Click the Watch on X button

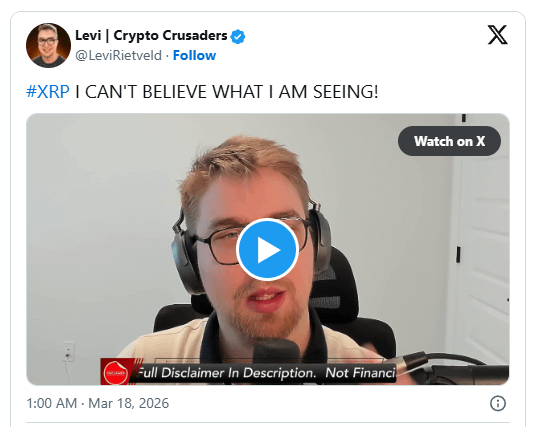tap(449, 141)
